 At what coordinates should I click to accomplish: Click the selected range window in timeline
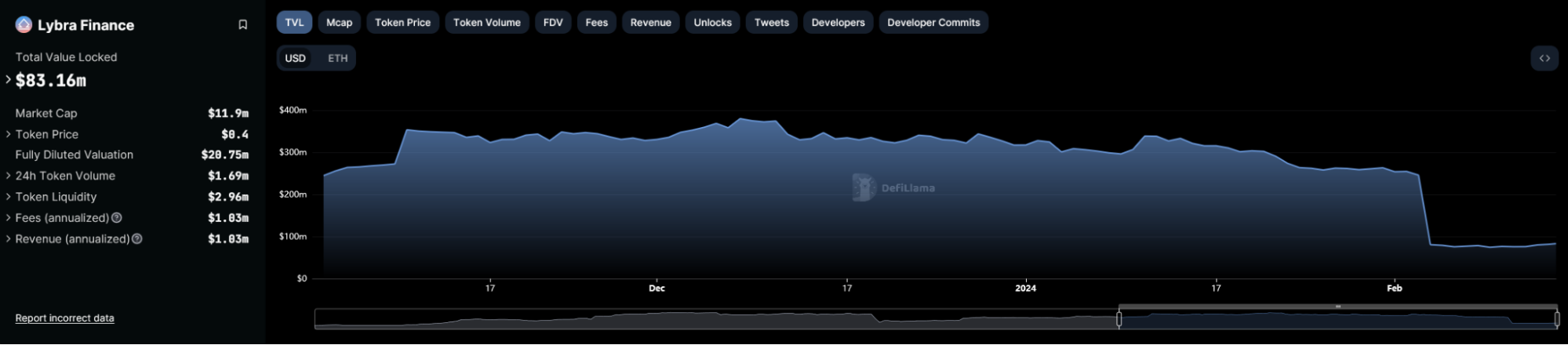click(x=1338, y=319)
